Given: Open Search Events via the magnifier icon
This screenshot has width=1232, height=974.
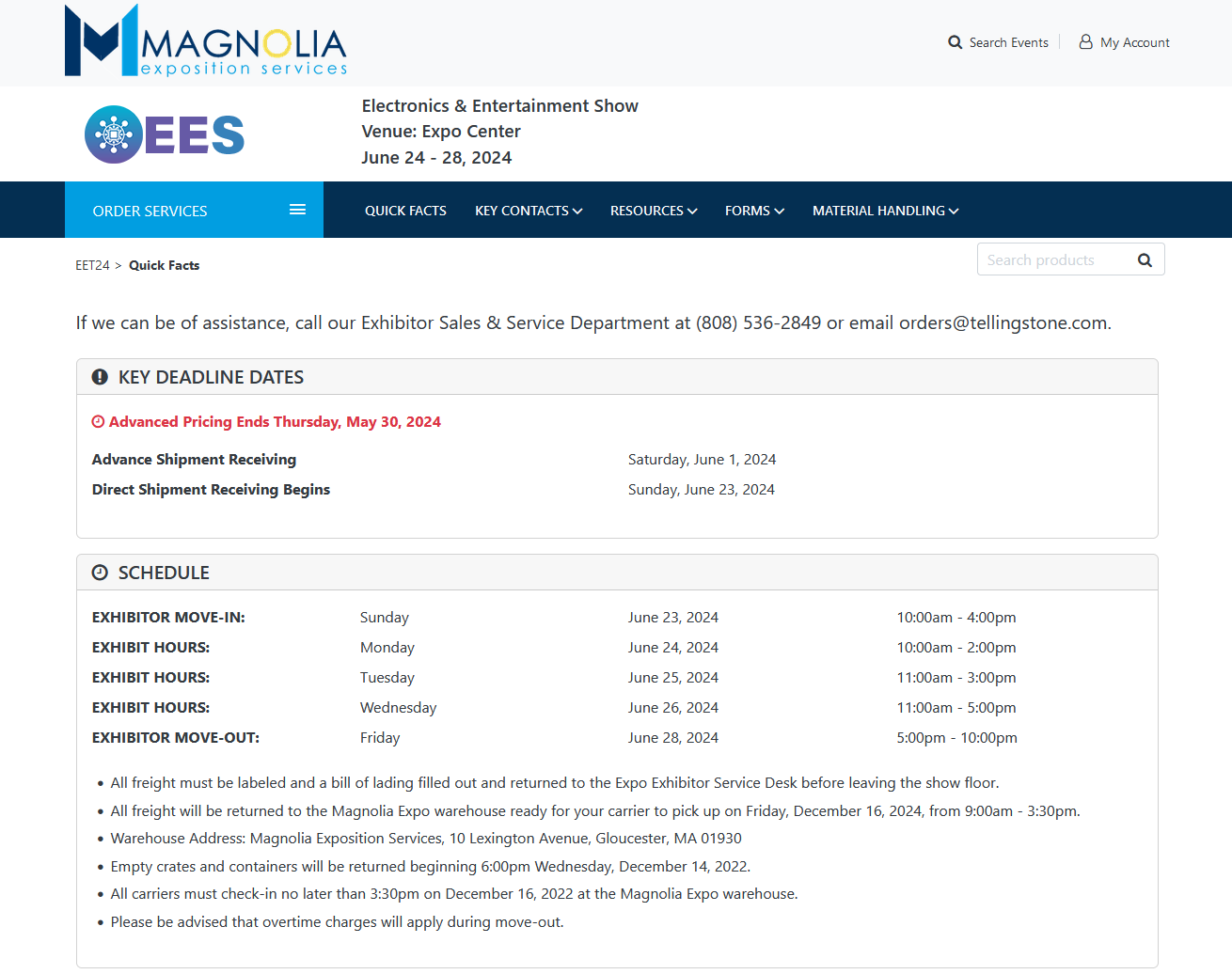Looking at the screenshot, I should 955,42.
